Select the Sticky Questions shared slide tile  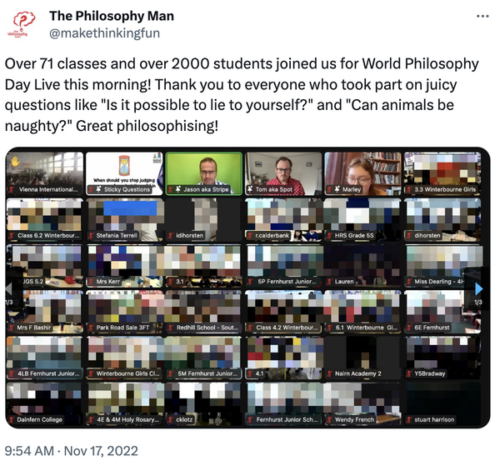tap(124, 174)
